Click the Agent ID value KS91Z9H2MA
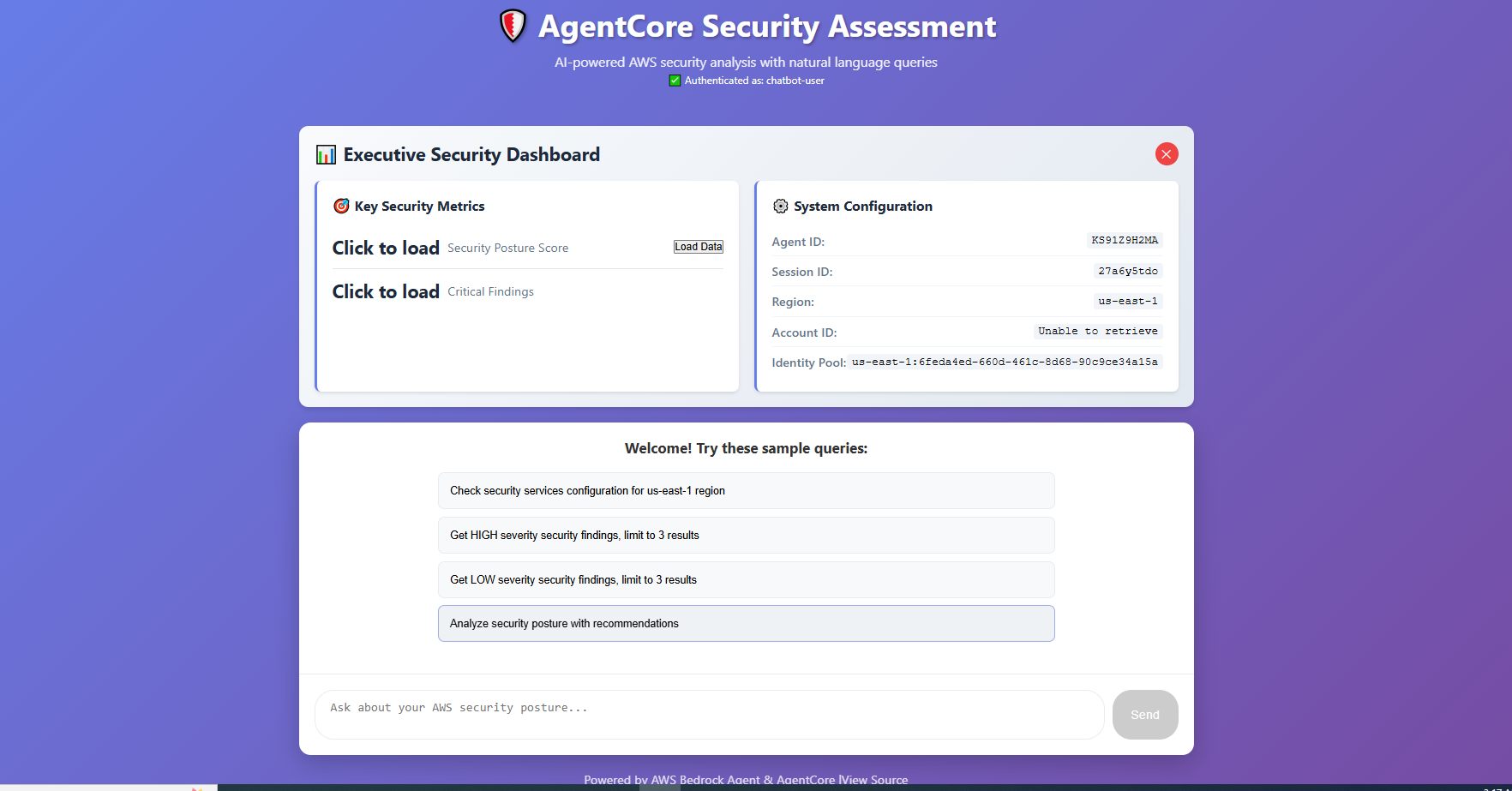Image resolution: width=1512 pixels, height=791 pixels. (x=1125, y=240)
